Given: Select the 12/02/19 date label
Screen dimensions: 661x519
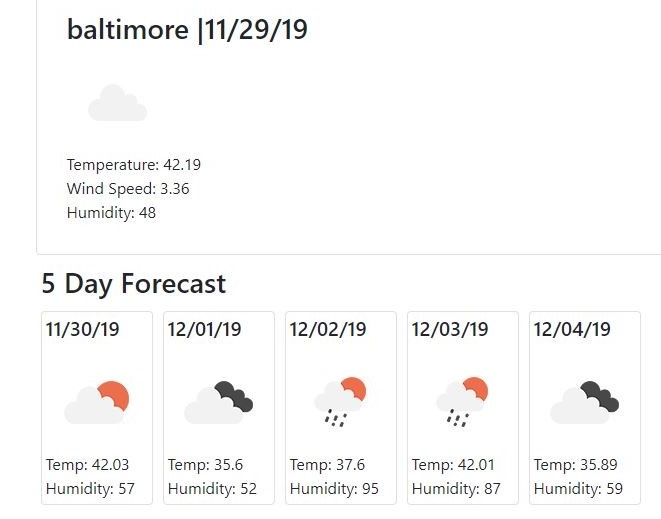Looking at the screenshot, I should click(x=328, y=329).
